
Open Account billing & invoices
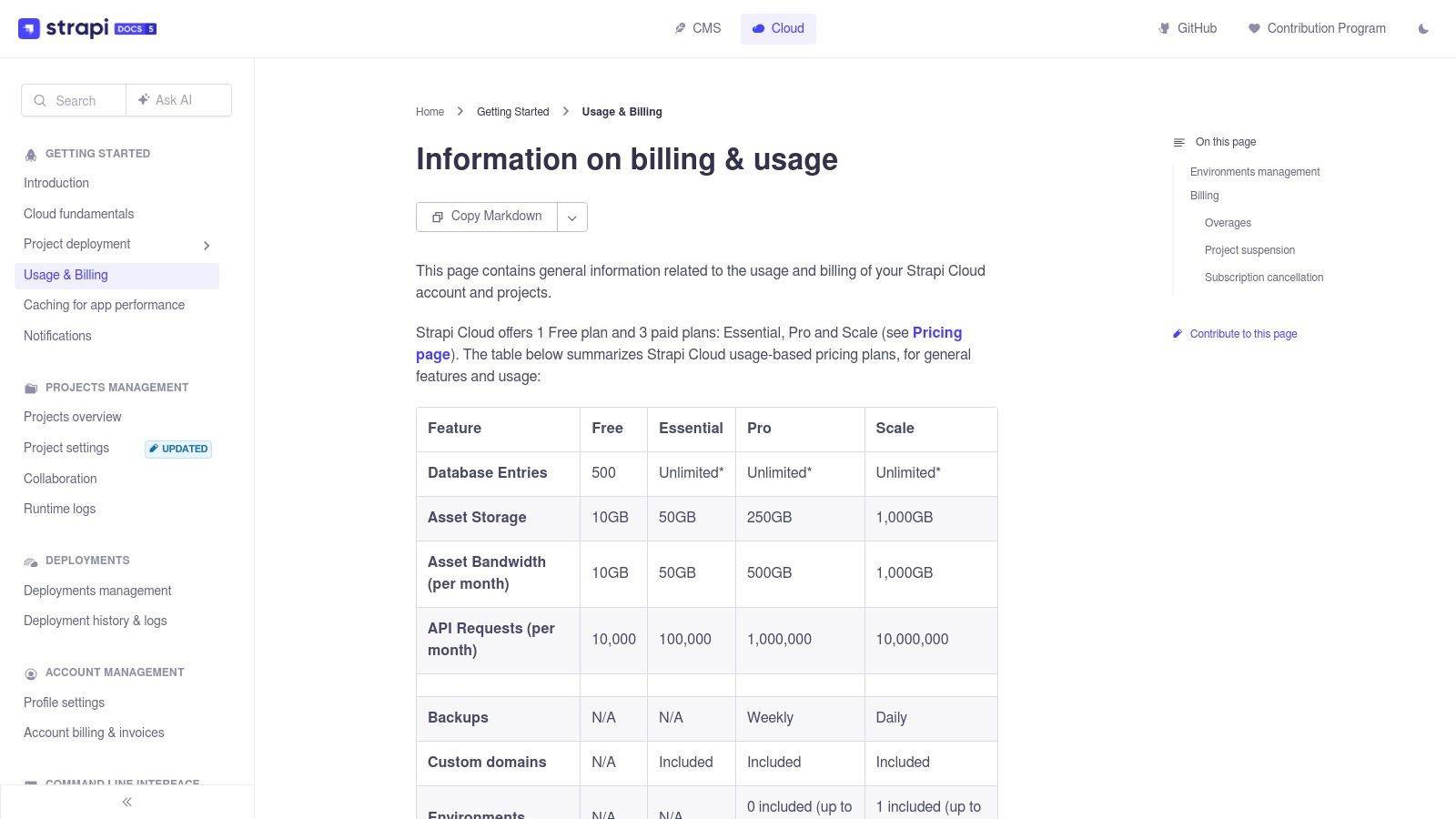(94, 733)
